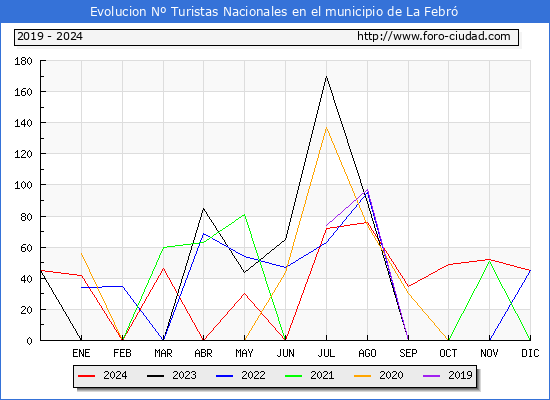This screenshot has width=550, height=400.
Task: Click the purple 2019 legend color line
Action: (x=431, y=376)
